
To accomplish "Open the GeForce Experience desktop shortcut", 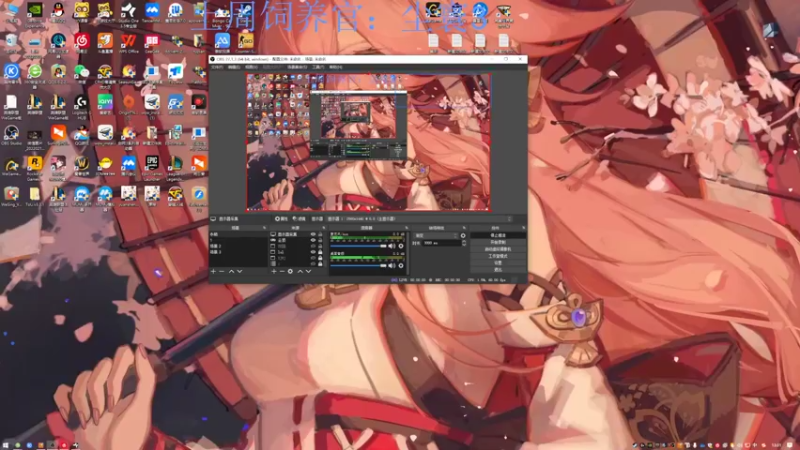I will click(35, 12).
